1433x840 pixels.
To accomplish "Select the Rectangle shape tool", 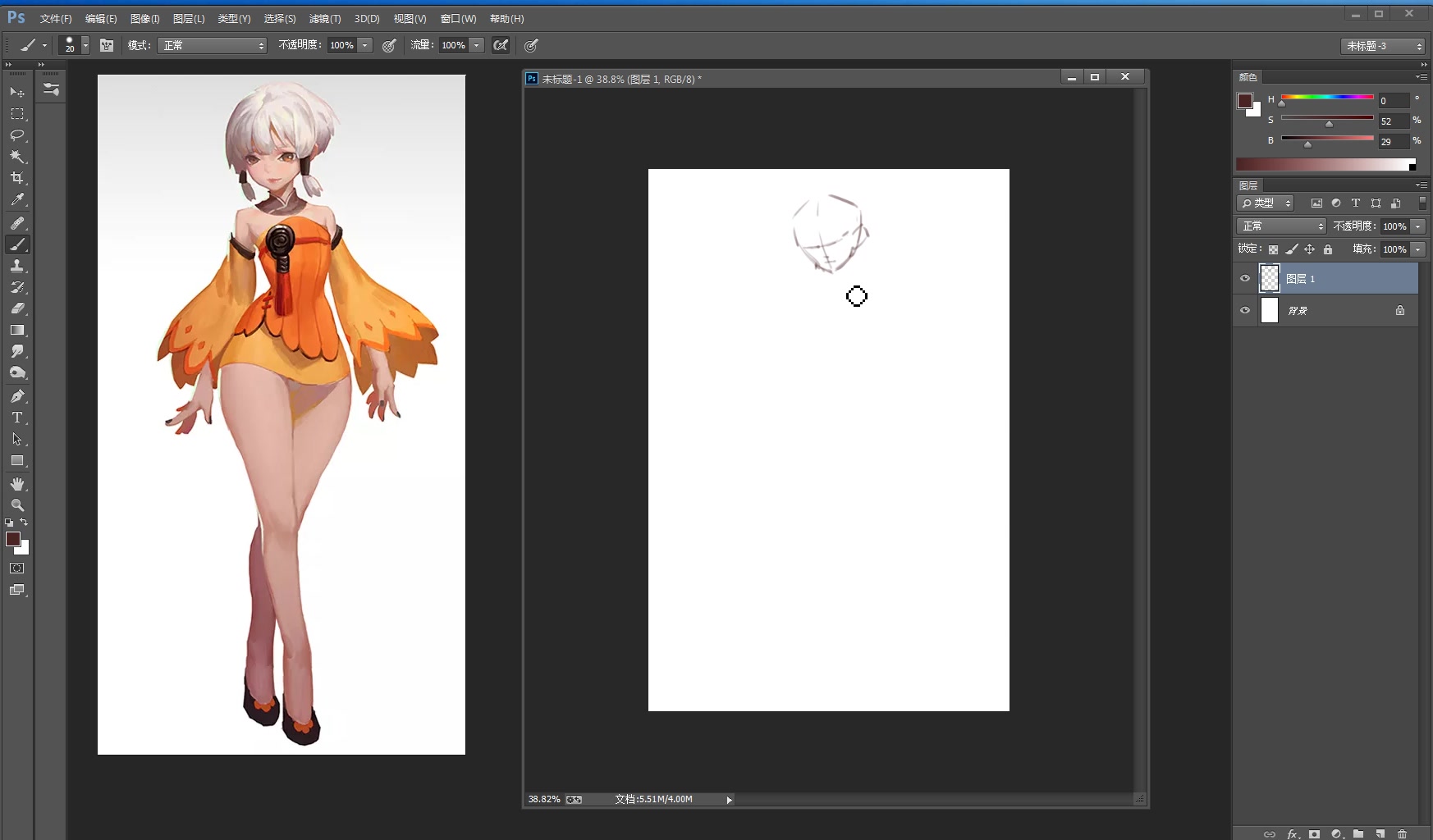I will [x=17, y=460].
